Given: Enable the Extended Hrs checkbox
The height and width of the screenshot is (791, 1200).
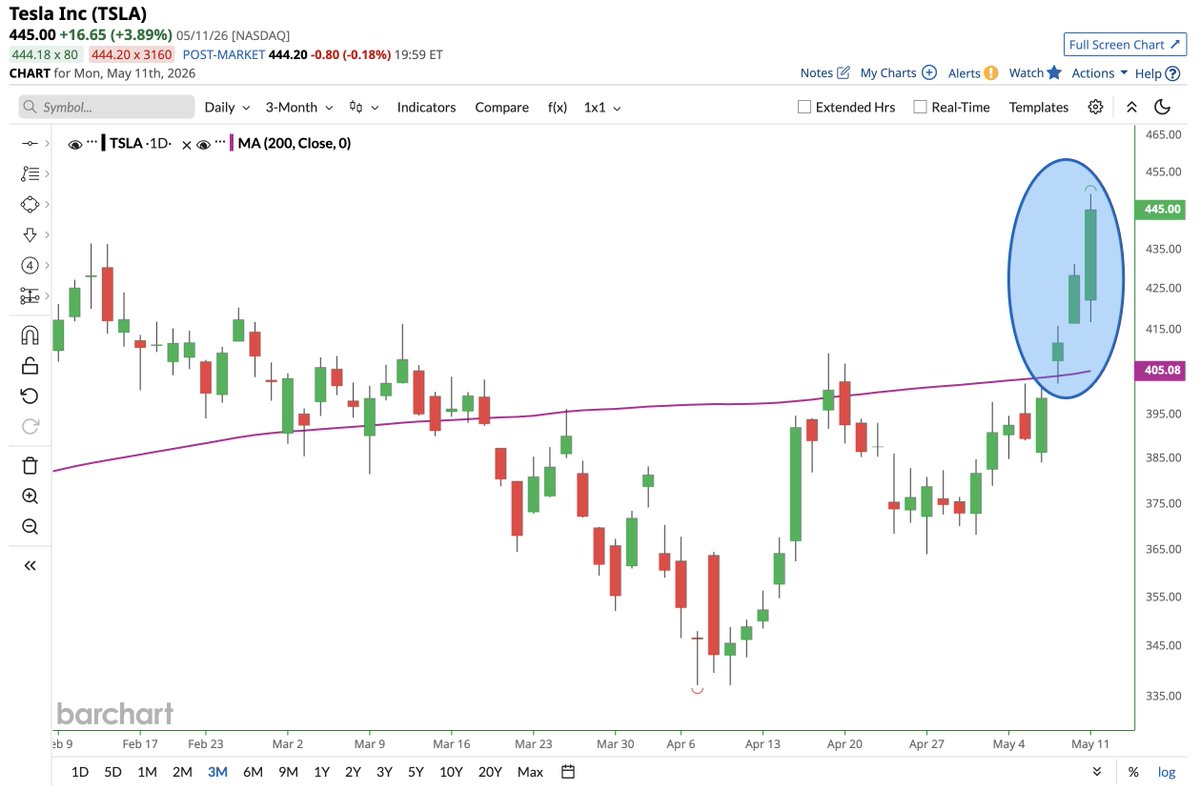Looking at the screenshot, I should (804, 107).
